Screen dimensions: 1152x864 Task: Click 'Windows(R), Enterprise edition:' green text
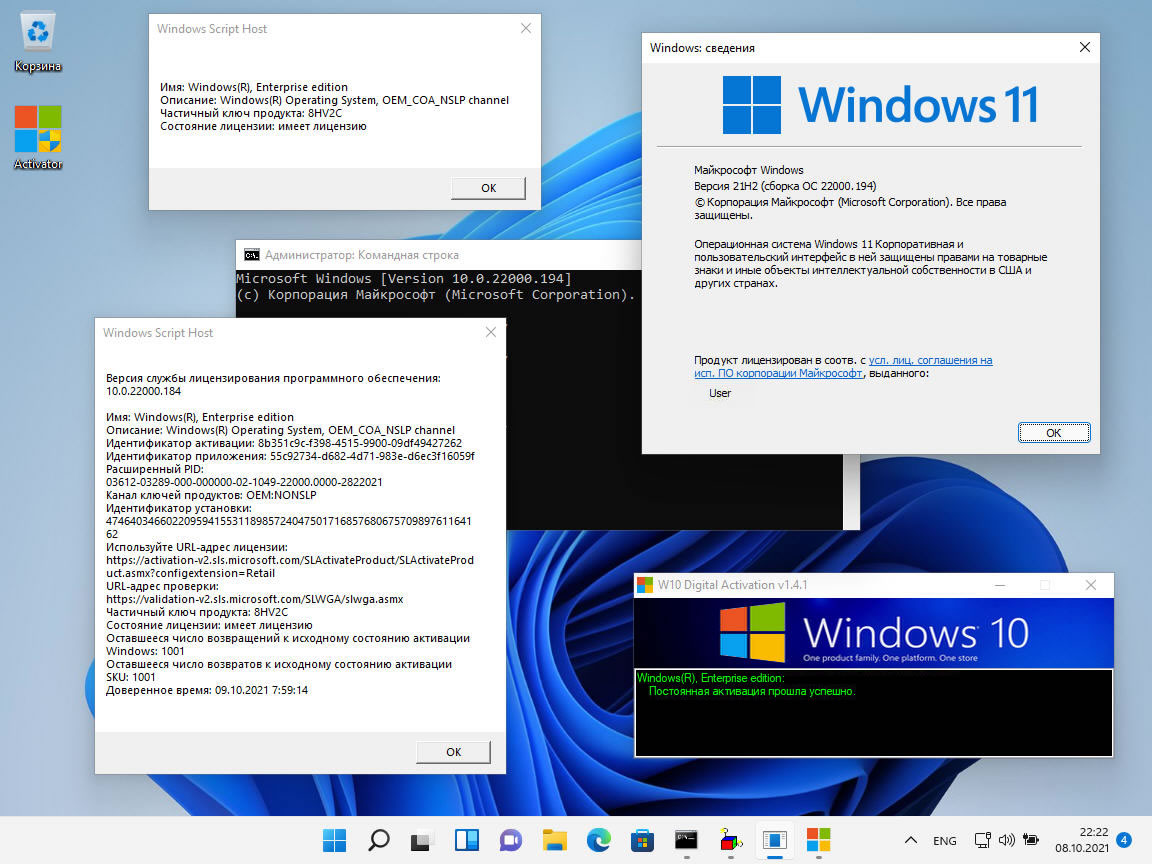point(710,678)
